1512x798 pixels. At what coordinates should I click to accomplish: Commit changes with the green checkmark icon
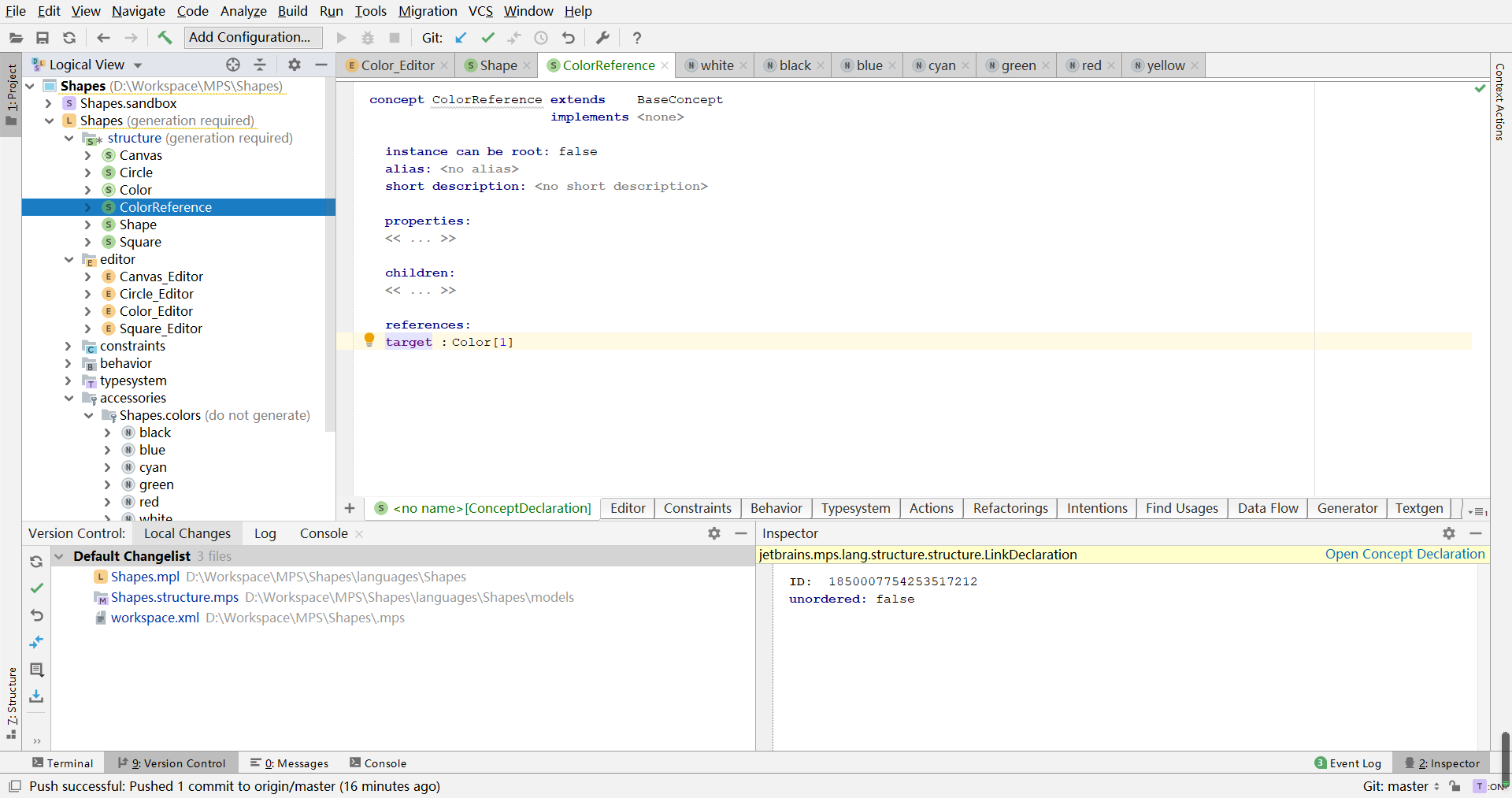487,37
